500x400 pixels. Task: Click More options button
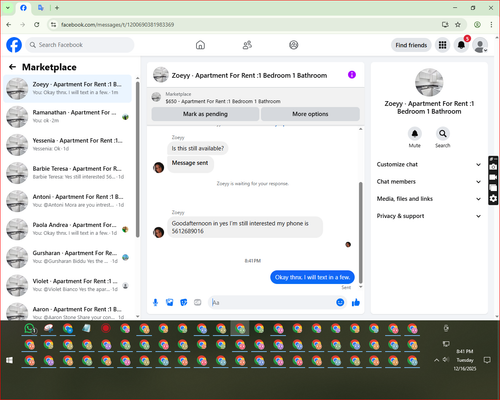pyautogui.click(x=310, y=114)
